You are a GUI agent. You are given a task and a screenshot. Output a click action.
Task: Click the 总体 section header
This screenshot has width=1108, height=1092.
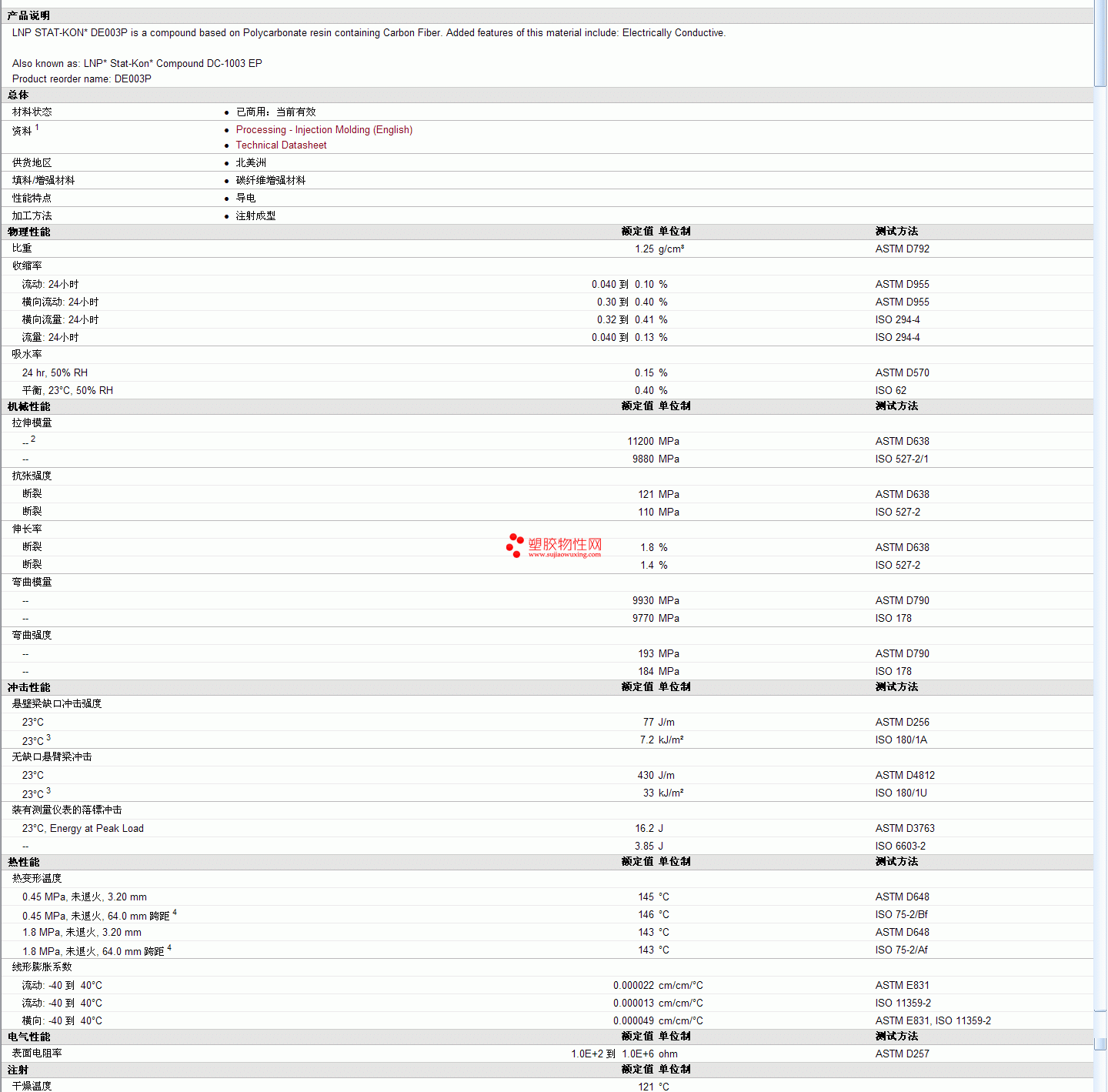tap(18, 95)
